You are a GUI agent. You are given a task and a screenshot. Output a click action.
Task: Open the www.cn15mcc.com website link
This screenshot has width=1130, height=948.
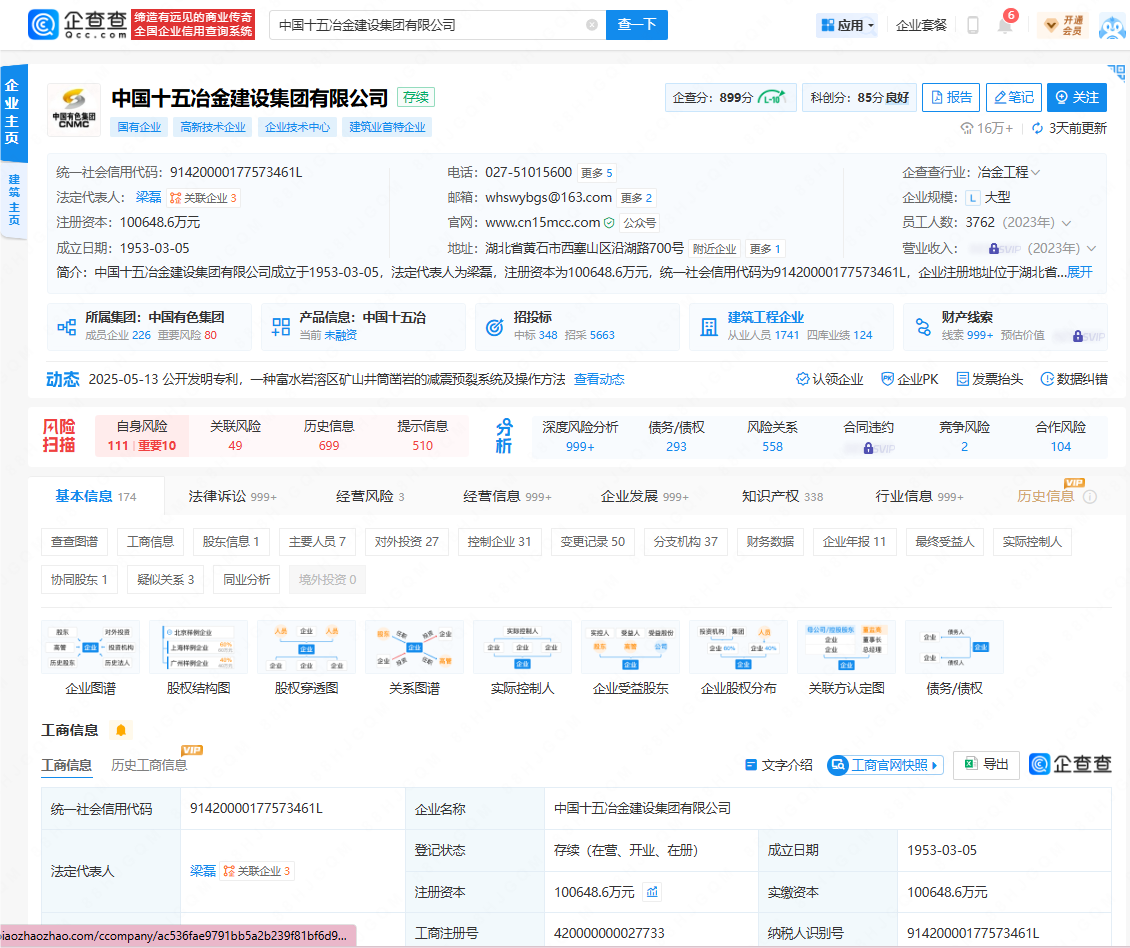click(543, 223)
